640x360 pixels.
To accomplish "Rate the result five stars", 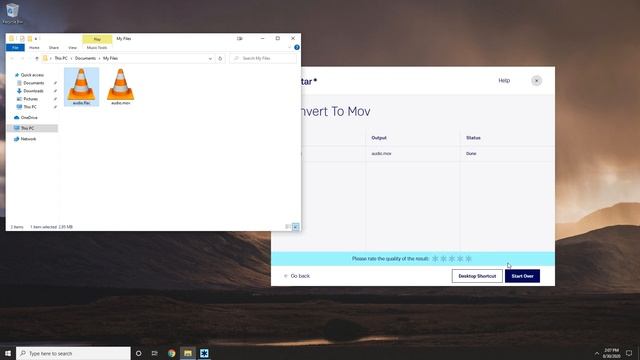I will (x=469, y=259).
